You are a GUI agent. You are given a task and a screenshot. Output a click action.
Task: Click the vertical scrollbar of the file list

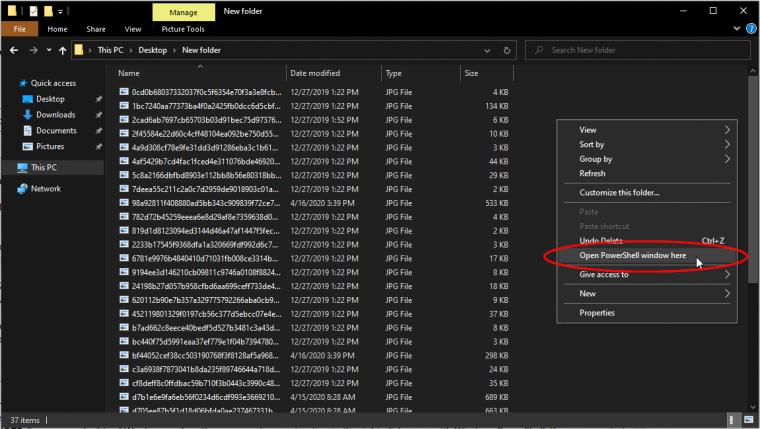pyautogui.click(x=753, y=179)
